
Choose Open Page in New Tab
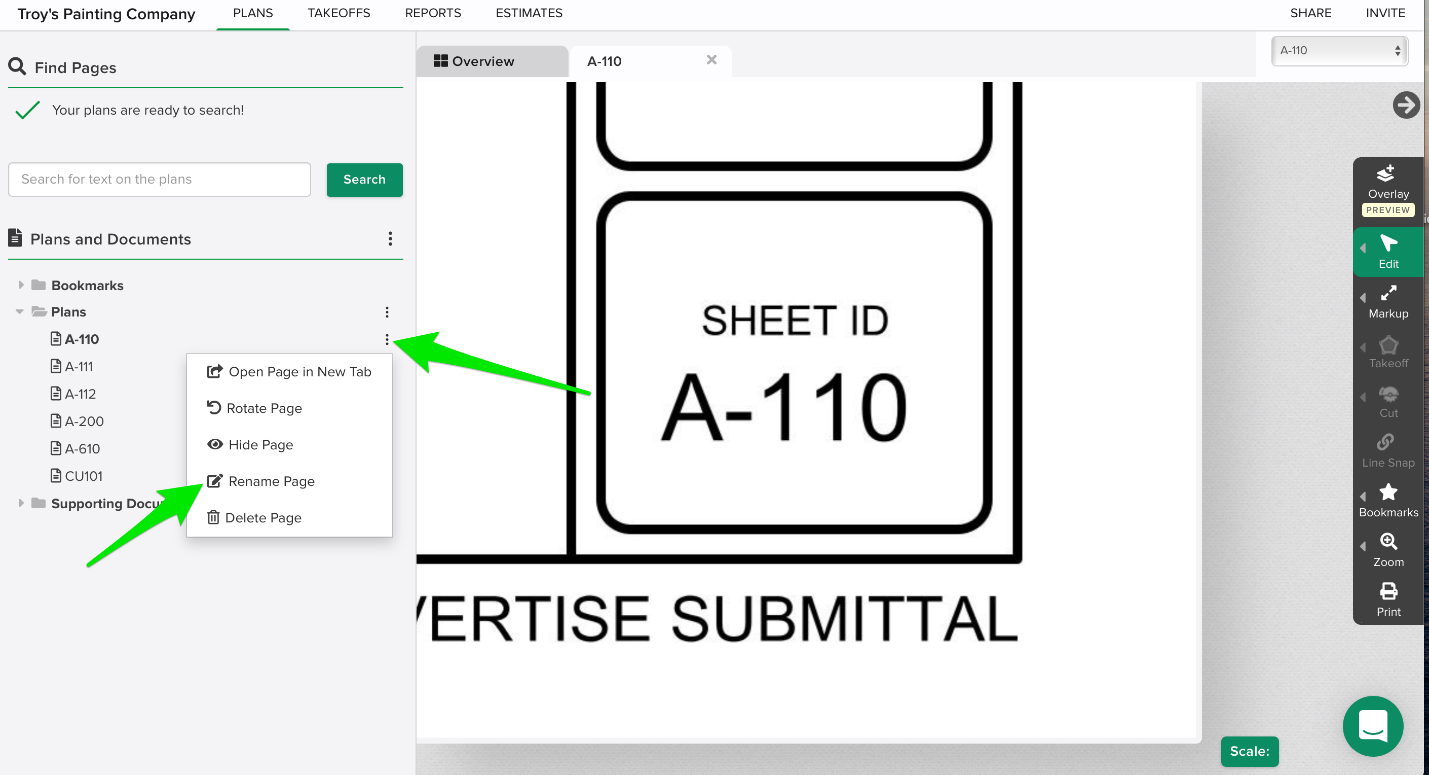289,372
